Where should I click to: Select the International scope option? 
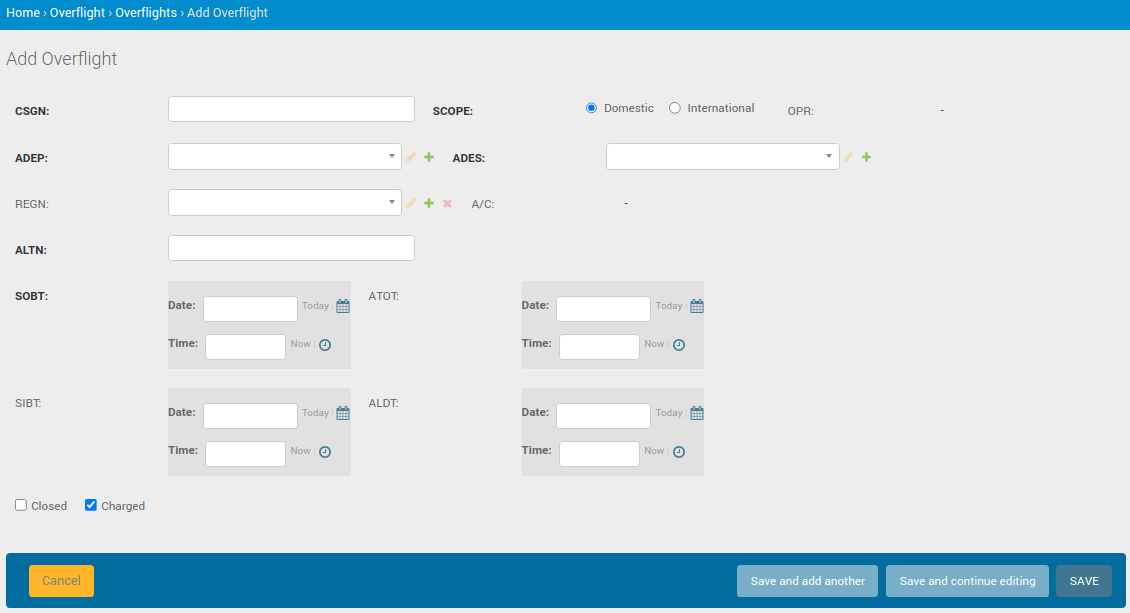pyautogui.click(x=675, y=108)
